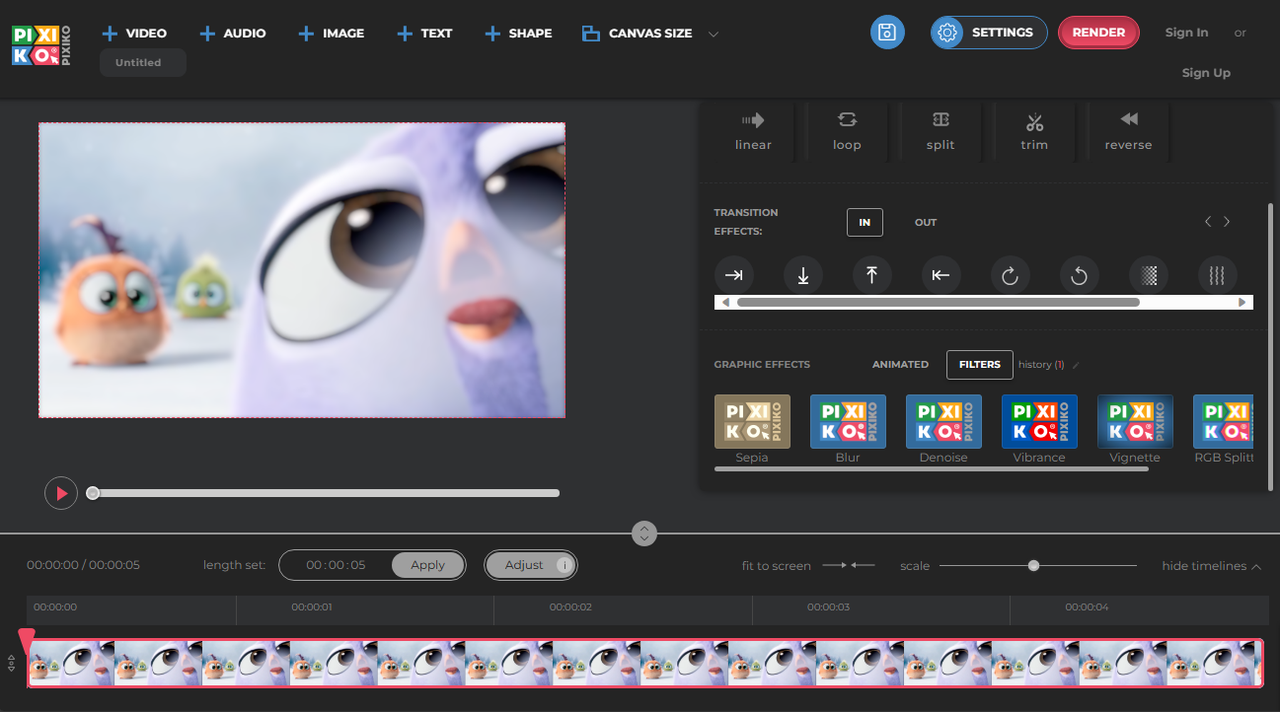
Task: Go to next transition effects page
Action: tap(1227, 222)
